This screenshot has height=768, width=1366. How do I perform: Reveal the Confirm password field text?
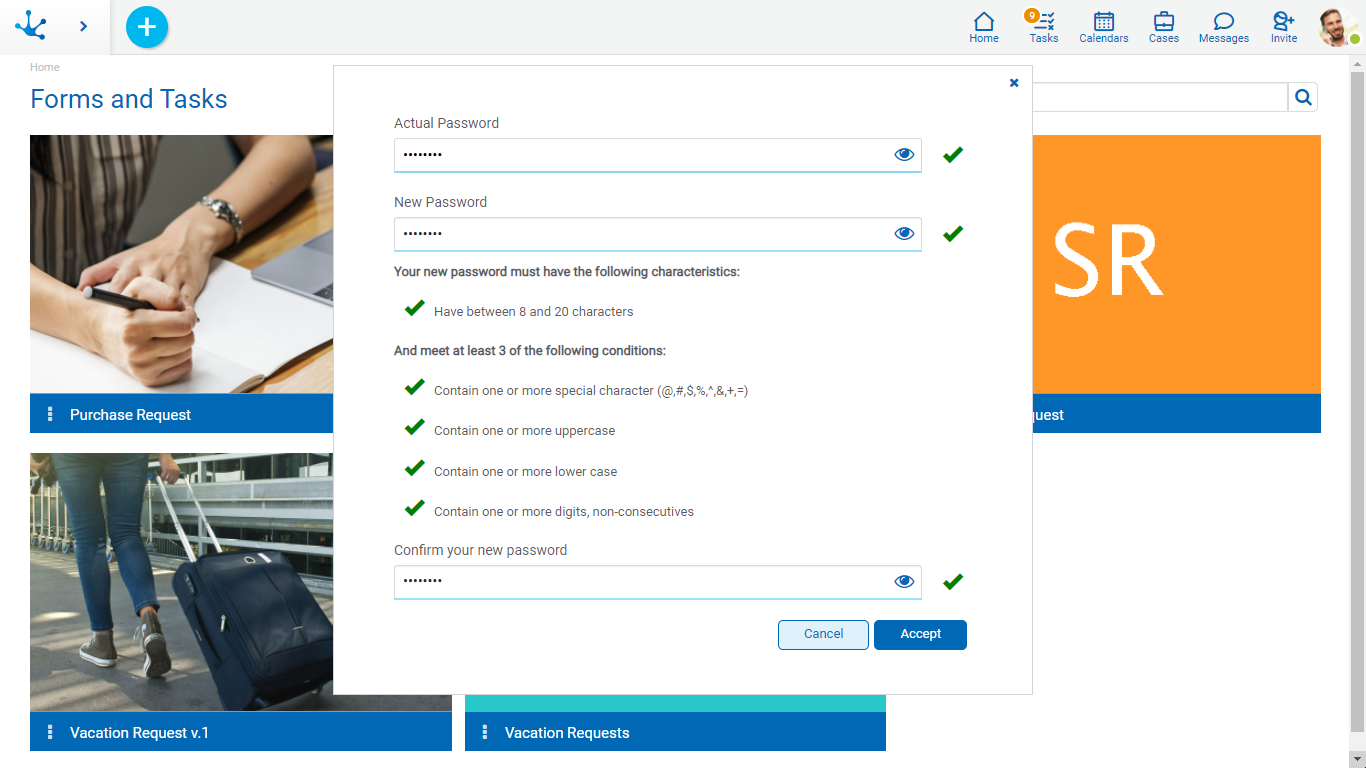[904, 582]
